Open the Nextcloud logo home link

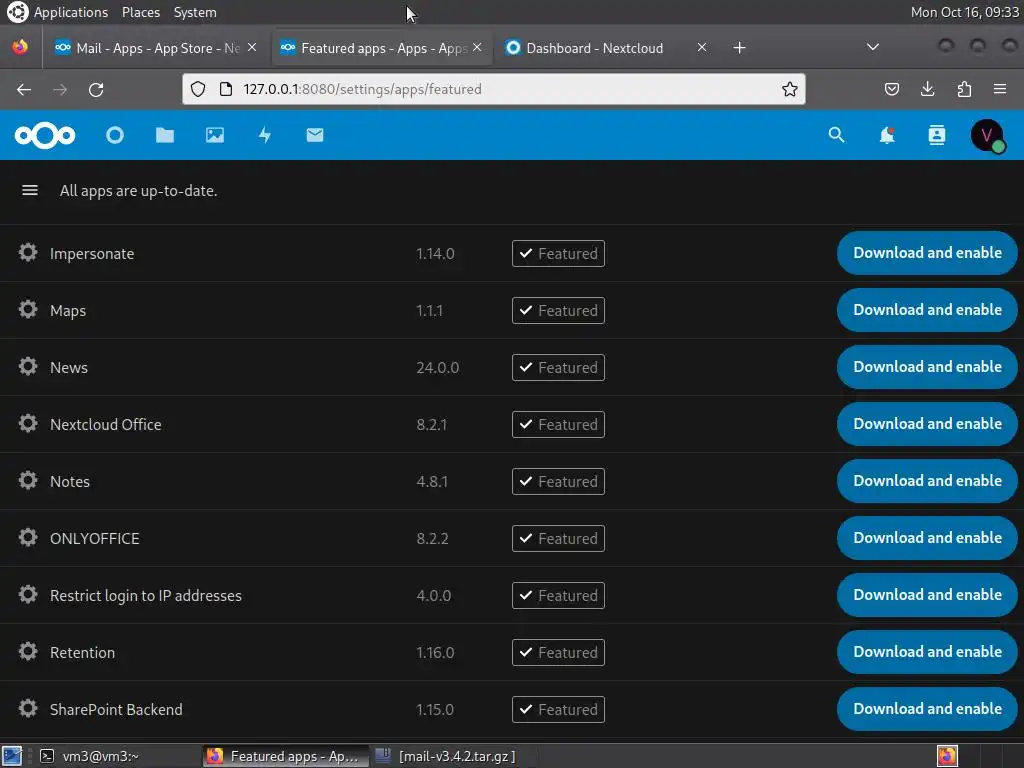pyautogui.click(x=45, y=135)
